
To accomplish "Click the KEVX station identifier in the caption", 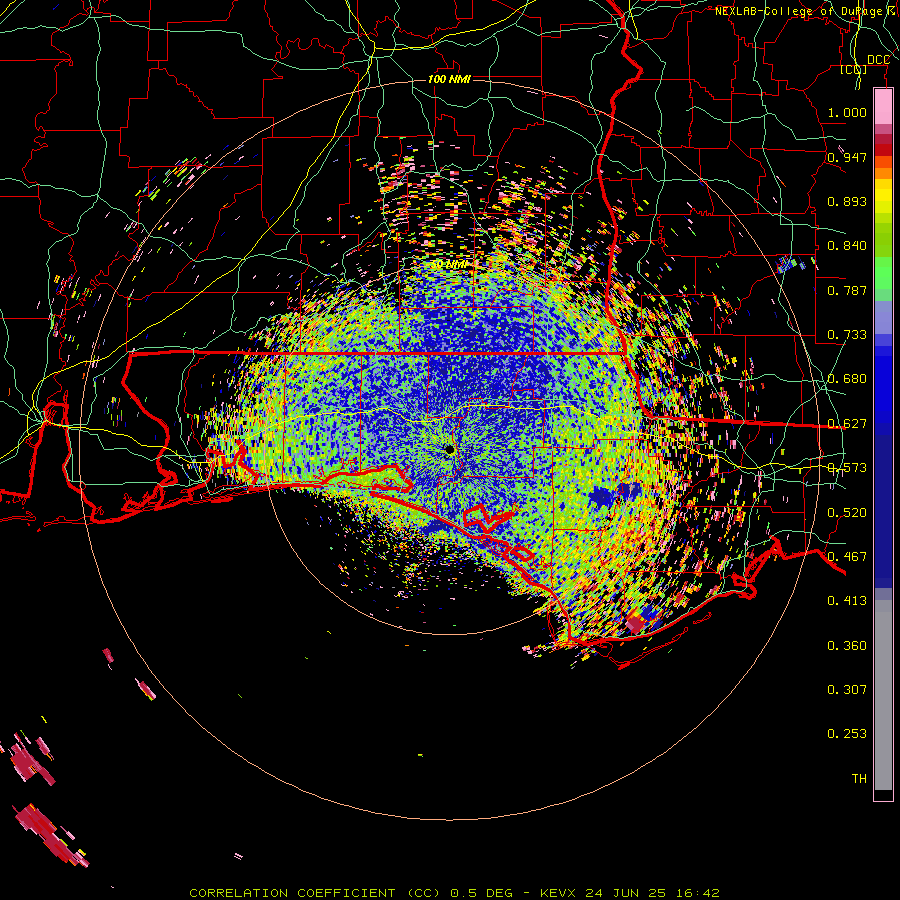I will [x=560, y=893].
